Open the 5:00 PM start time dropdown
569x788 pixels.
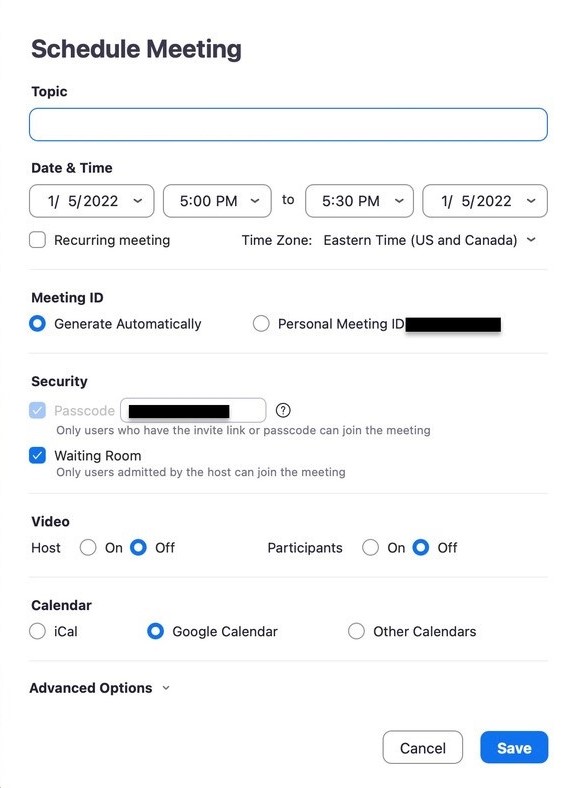[x=217, y=201]
